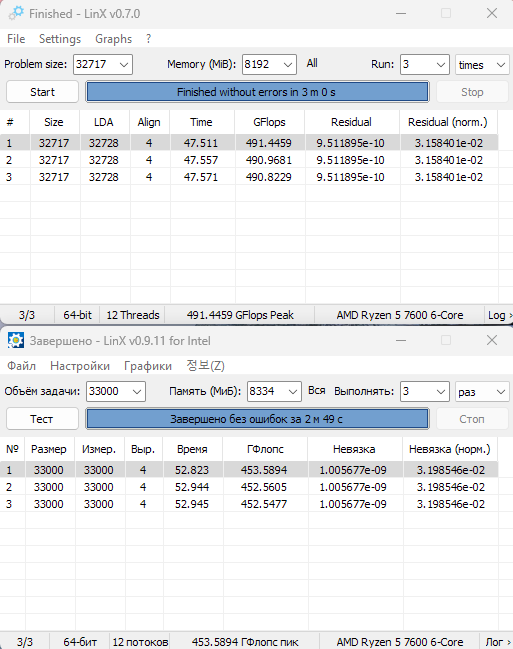This screenshot has height=649, width=513.
Task: Click '12 потоков' in status bar
Action: click(x=140, y=642)
